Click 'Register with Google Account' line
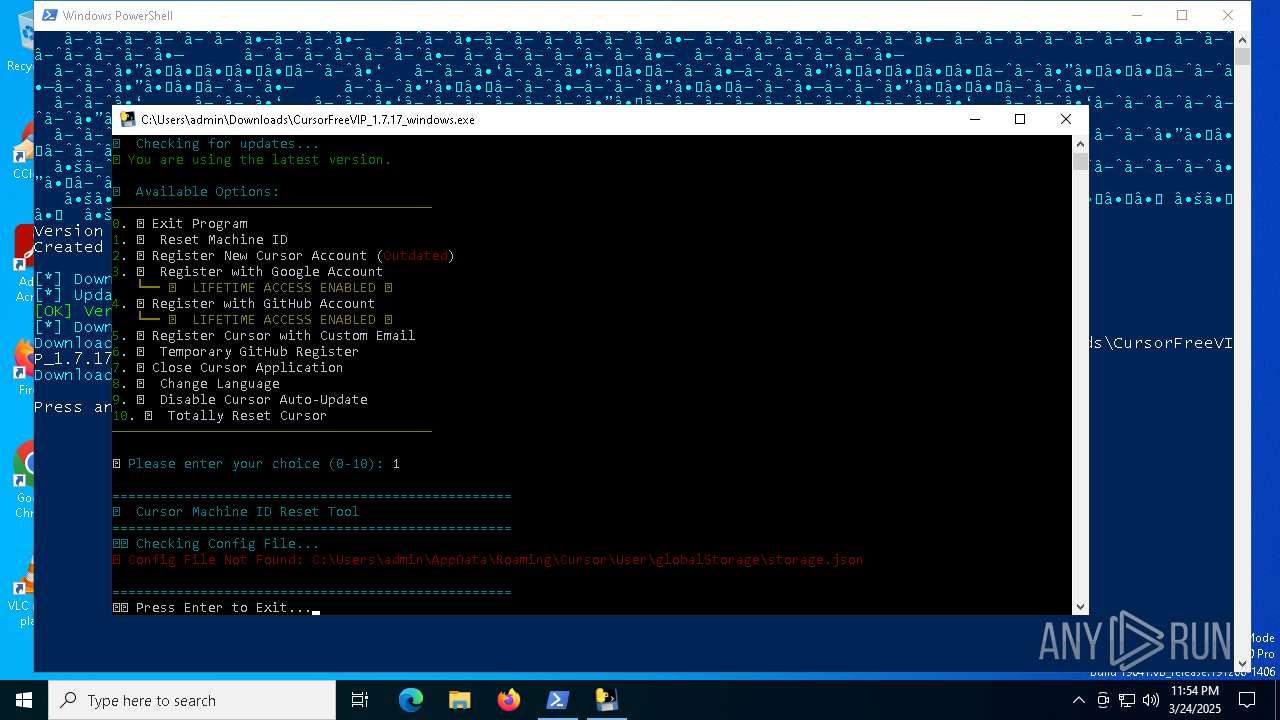 (248, 271)
